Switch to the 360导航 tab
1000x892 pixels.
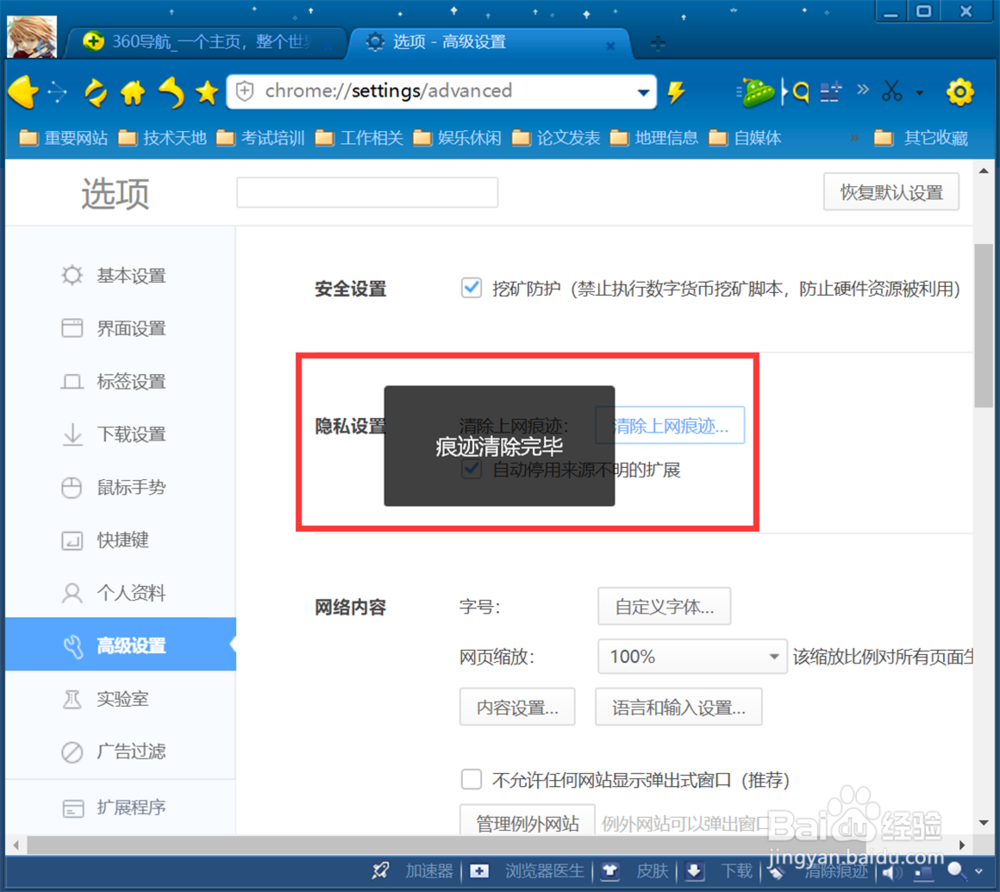click(204, 42)
